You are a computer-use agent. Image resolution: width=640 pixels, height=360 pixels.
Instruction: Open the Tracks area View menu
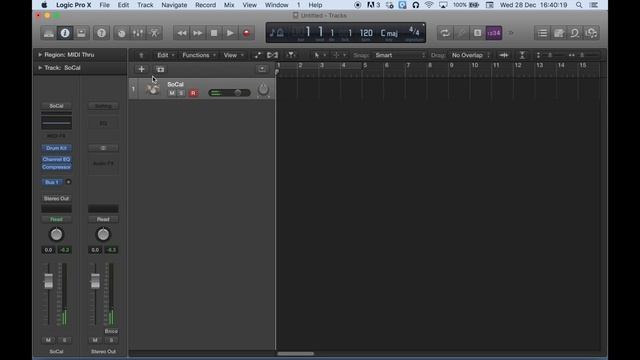(x=233, y=55)
